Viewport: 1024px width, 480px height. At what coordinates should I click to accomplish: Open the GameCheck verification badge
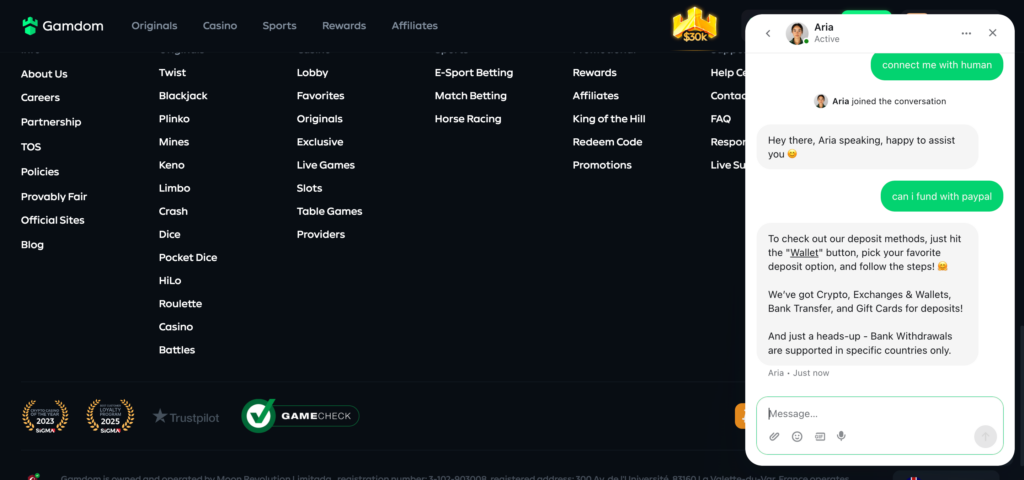(x=300, y=416)
